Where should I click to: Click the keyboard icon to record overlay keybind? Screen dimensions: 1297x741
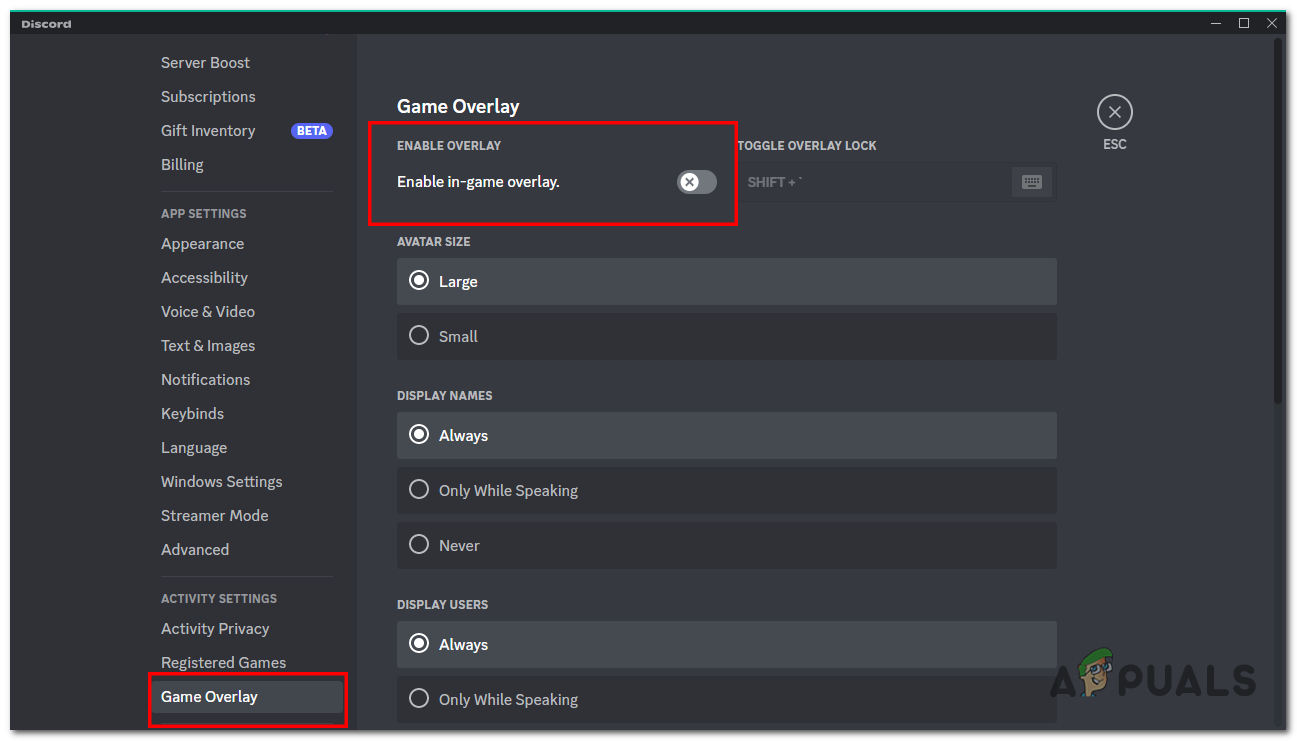pyautogui.click(x=1031, y=181)
